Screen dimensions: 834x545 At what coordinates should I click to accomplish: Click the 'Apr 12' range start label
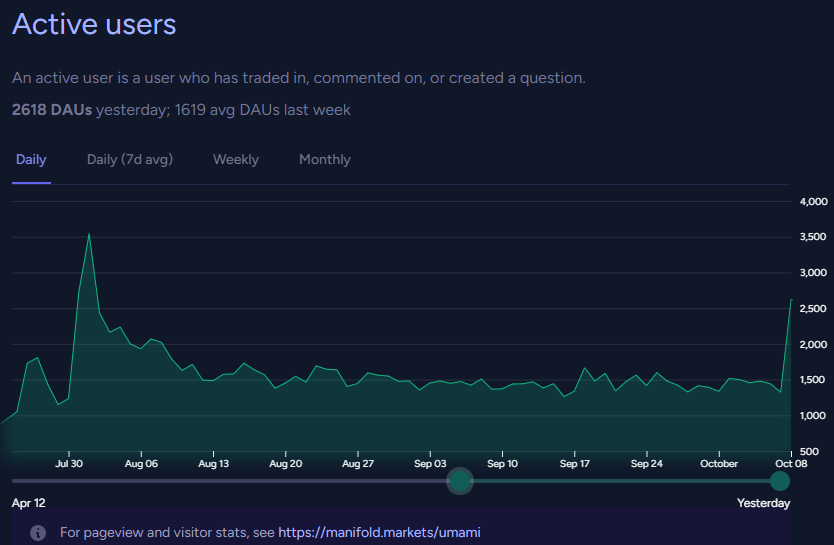pos(29,503)
